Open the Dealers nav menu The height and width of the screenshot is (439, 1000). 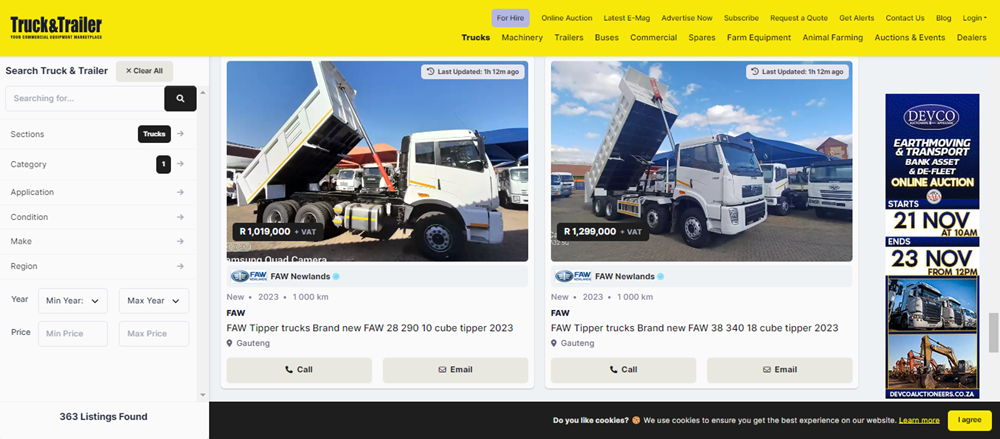[971, 38]
